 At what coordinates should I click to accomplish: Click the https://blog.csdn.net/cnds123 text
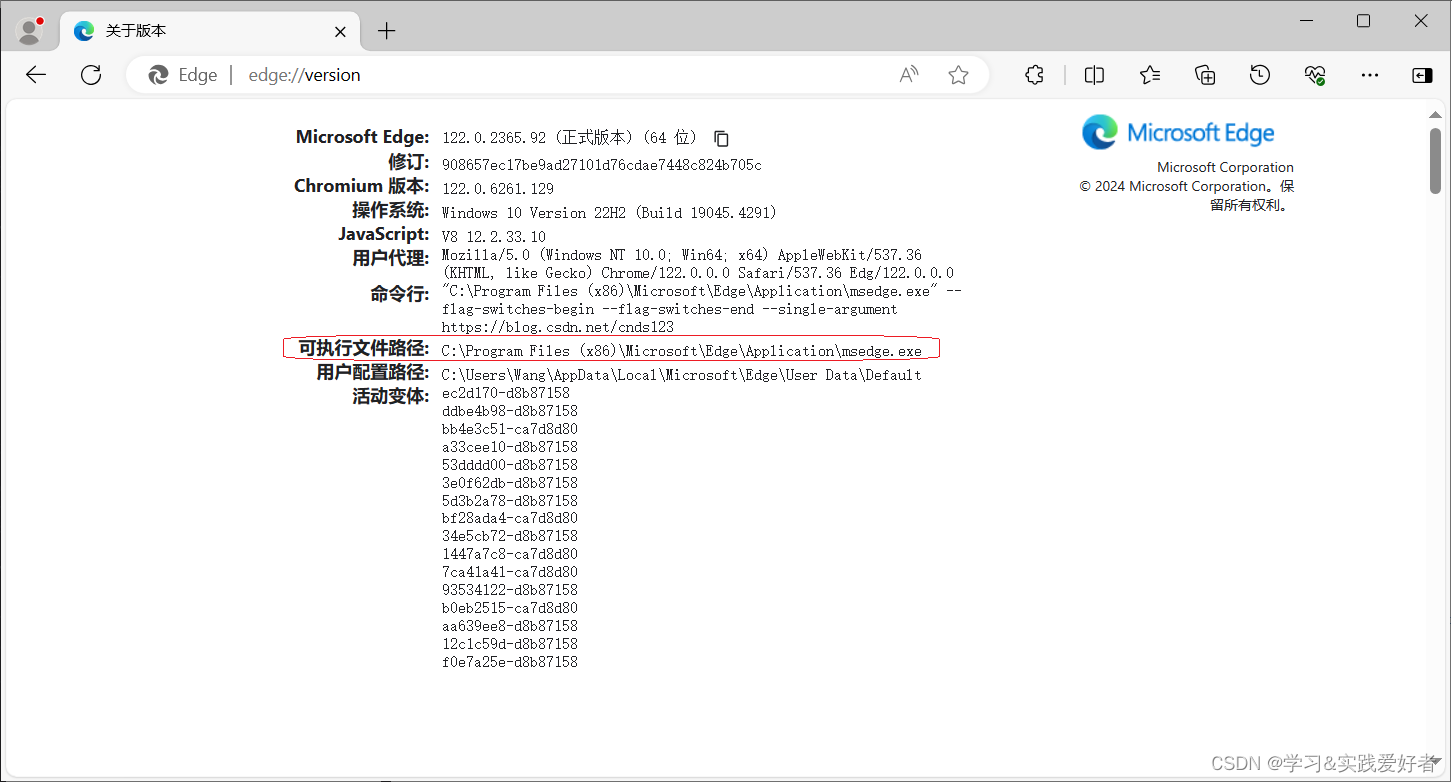click(558, 327)
